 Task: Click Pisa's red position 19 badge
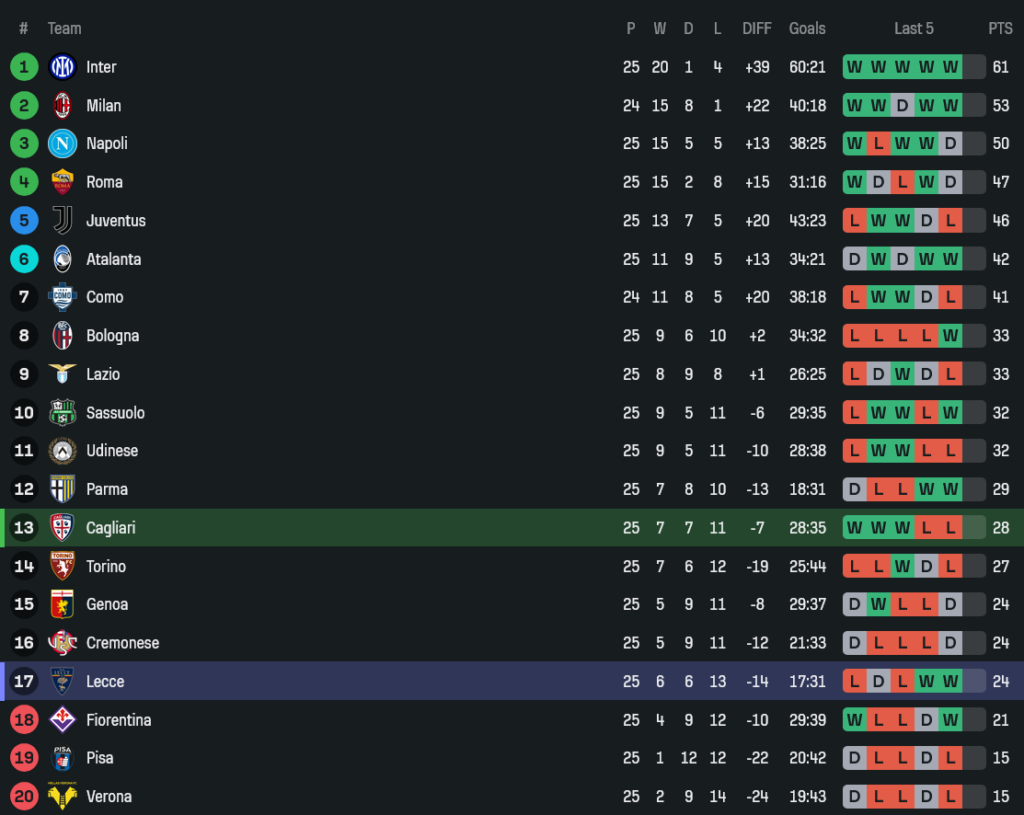[24, 758]
